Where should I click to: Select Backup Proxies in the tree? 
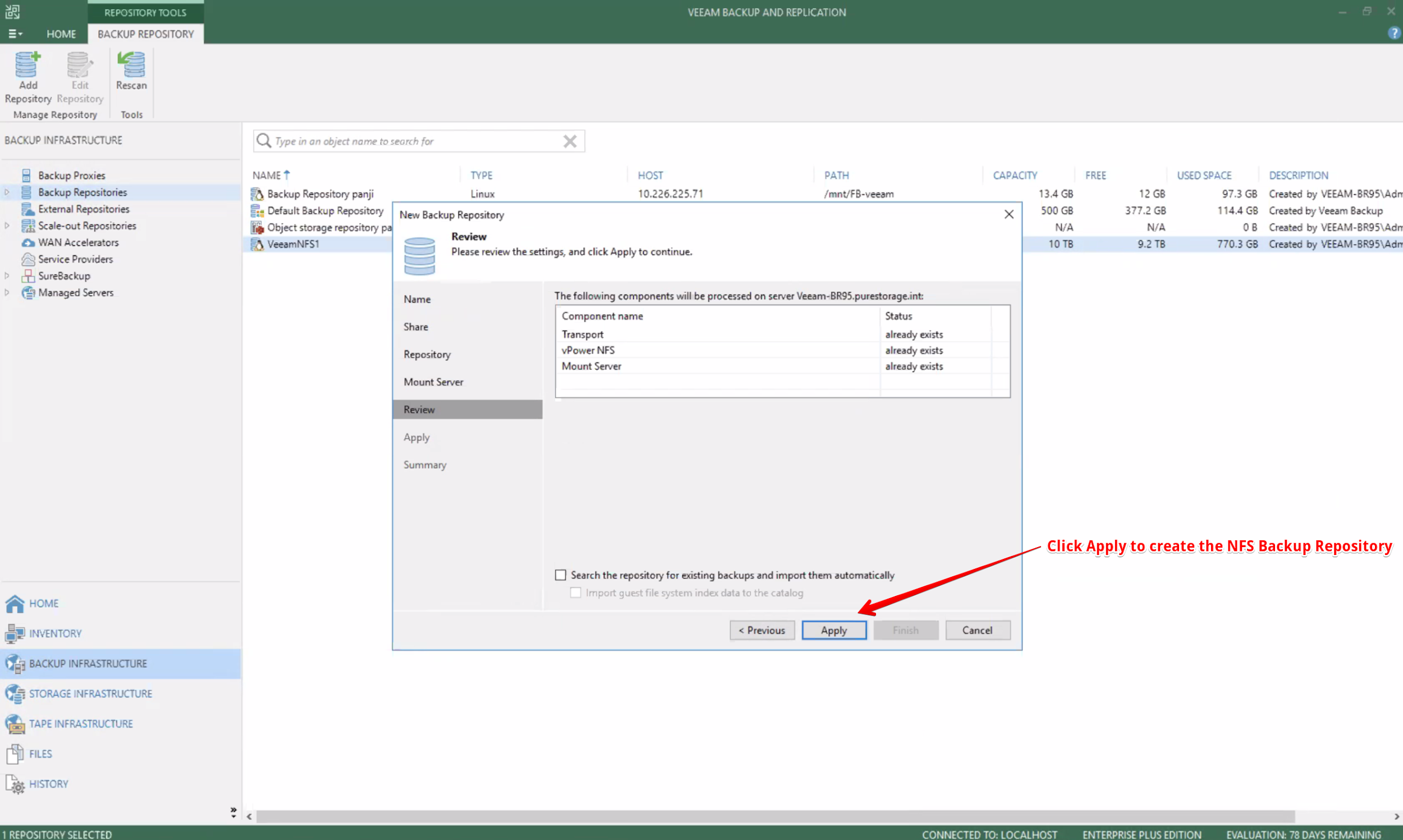tap(71, 176)
